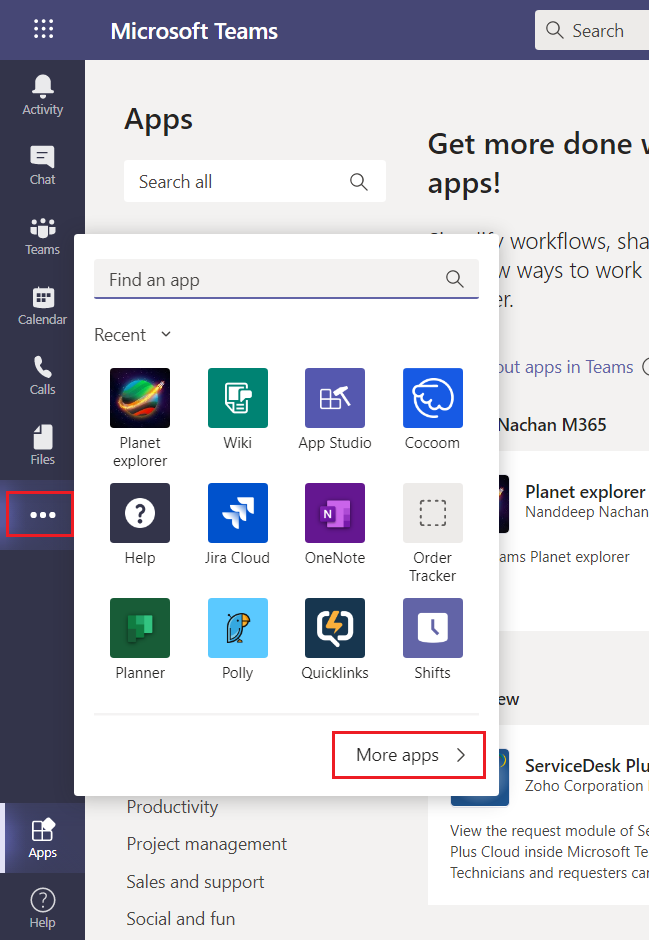The height and width of the screenshot is (940, 649).
Task: Launch OneNote from the app flyout
Action: pyautogui.click(x=334, y=513)
